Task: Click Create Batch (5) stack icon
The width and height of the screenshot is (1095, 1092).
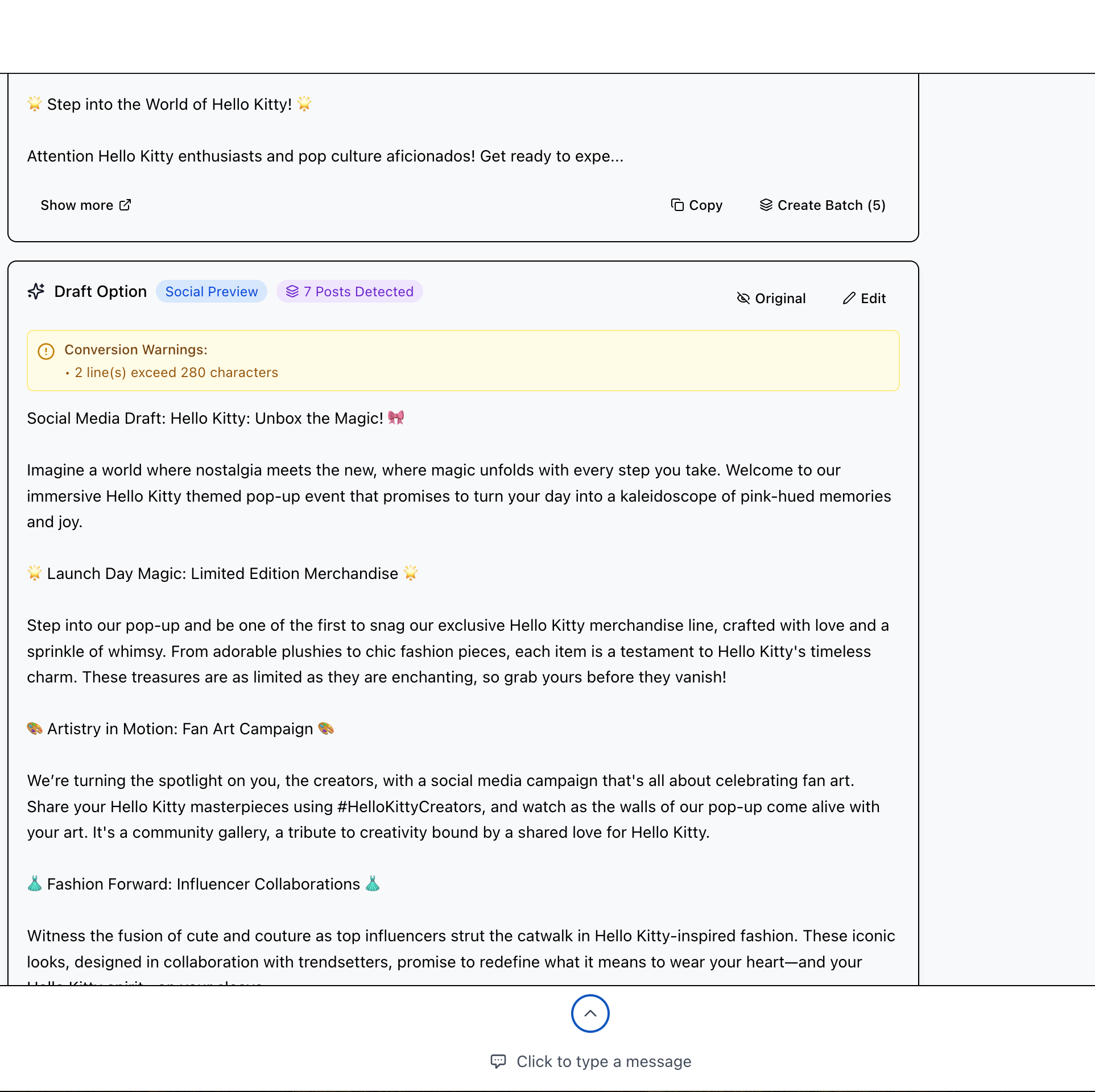Action: pos(766,205)
